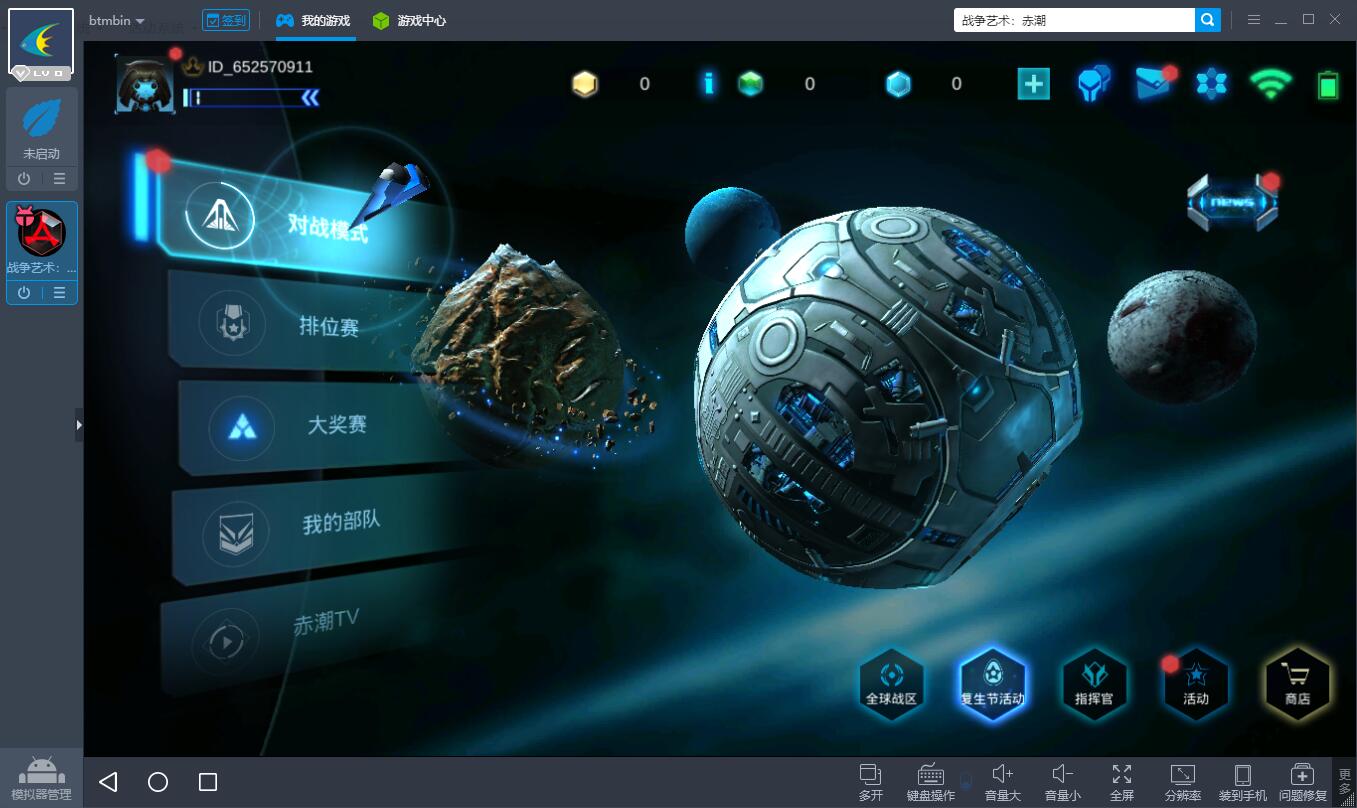This screenshot has height=808, width=1357.
Task: Click the news banner icon
Action: (1232, 202)
